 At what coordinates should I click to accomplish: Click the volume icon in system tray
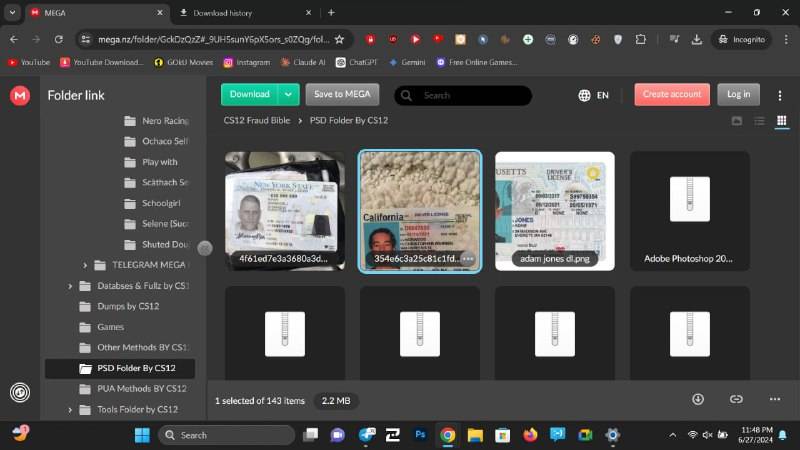click(707, 435)
